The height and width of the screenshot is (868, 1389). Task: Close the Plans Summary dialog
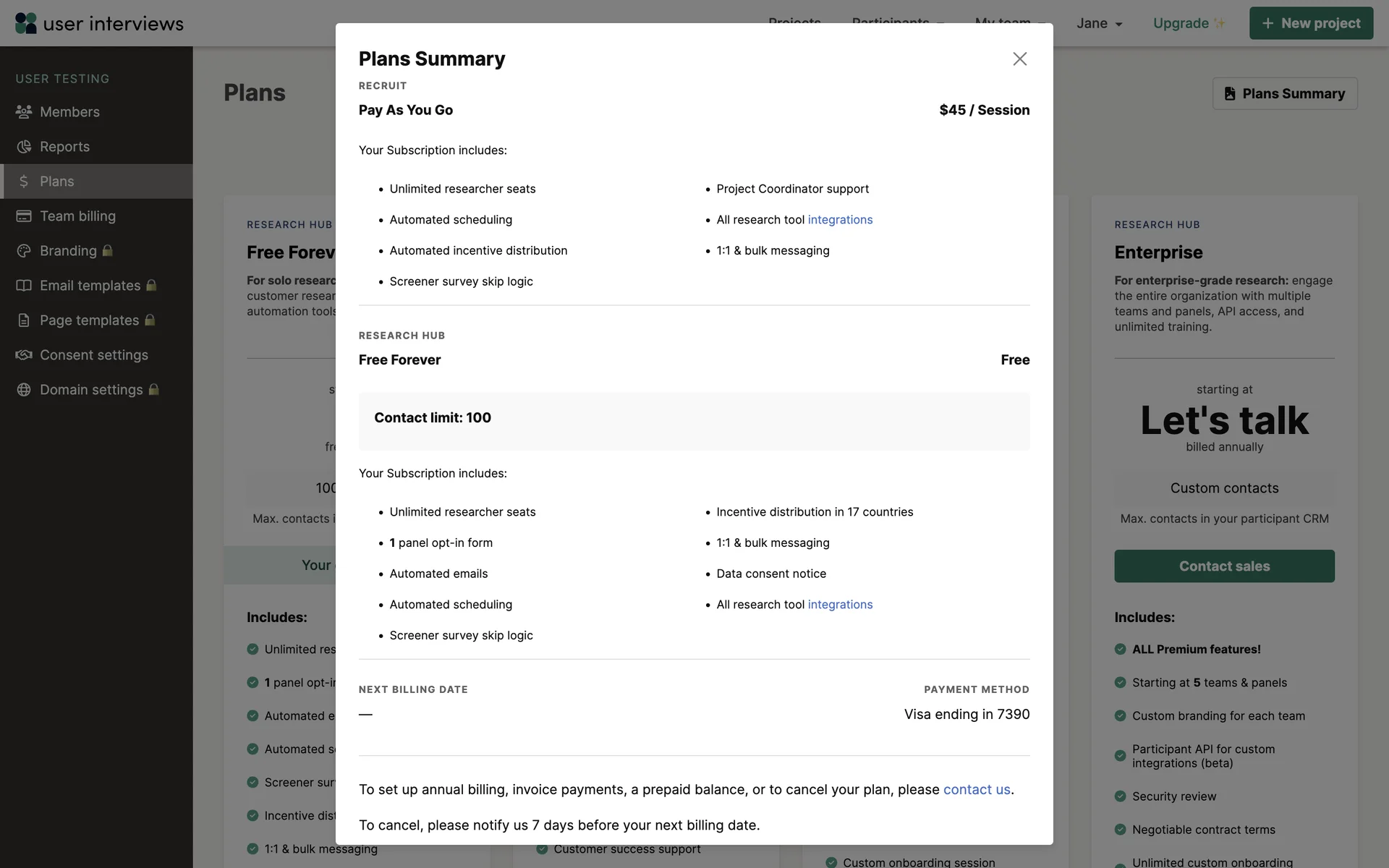tap(1019, 59)
